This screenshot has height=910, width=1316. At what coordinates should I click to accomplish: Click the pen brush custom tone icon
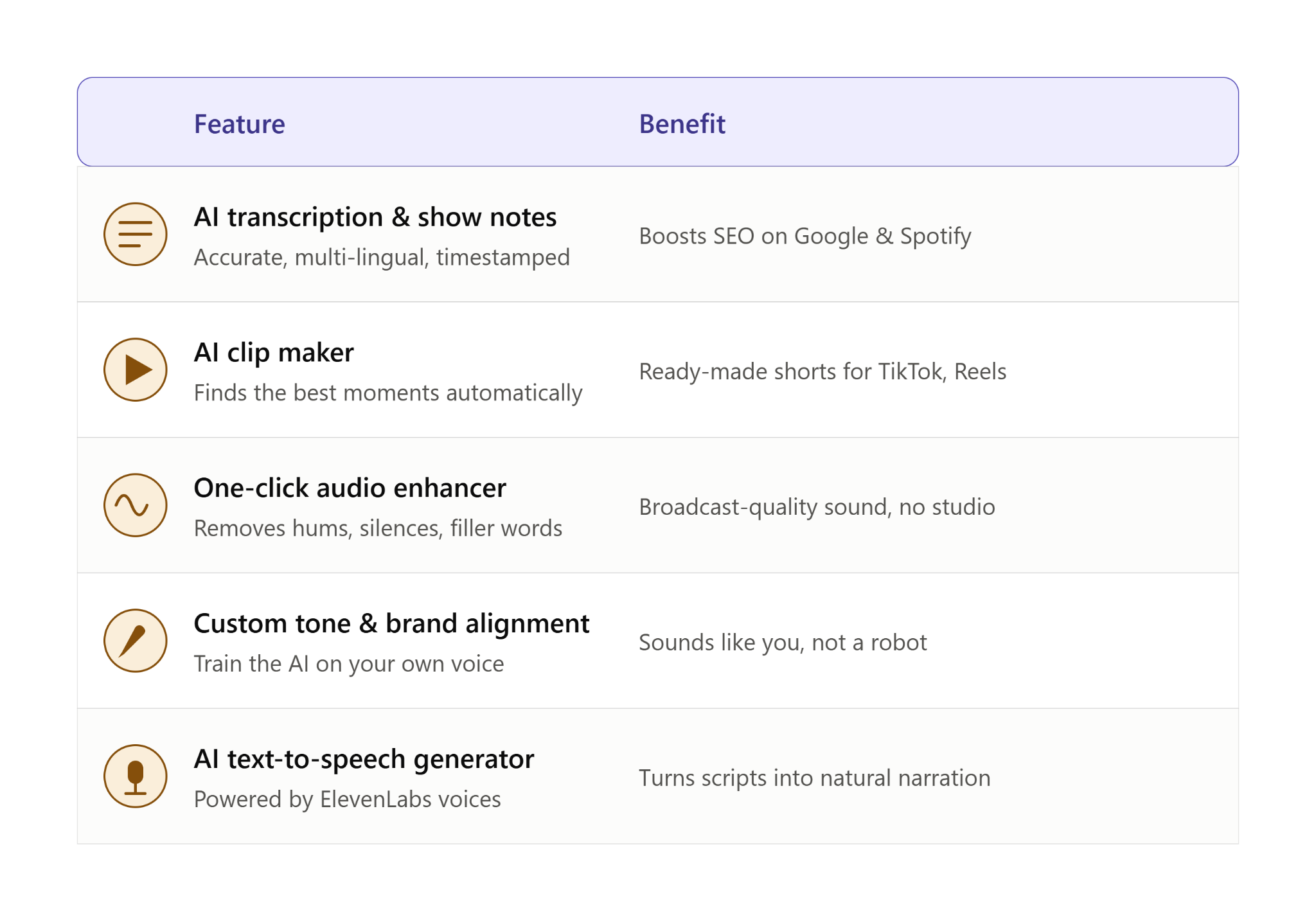(136, 641)
